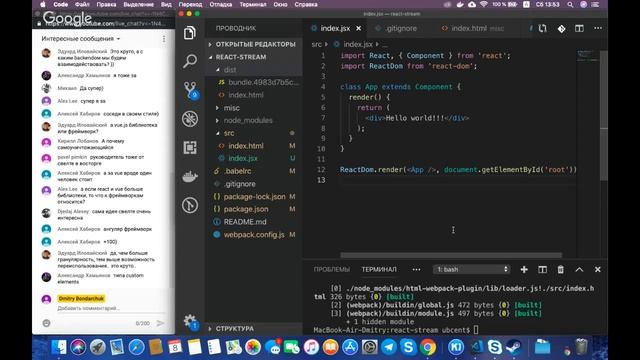640x360 pixels.
Task: Click the editor's horizontal scrollbar
Action: pyautogui.click(x=451, y=255)
